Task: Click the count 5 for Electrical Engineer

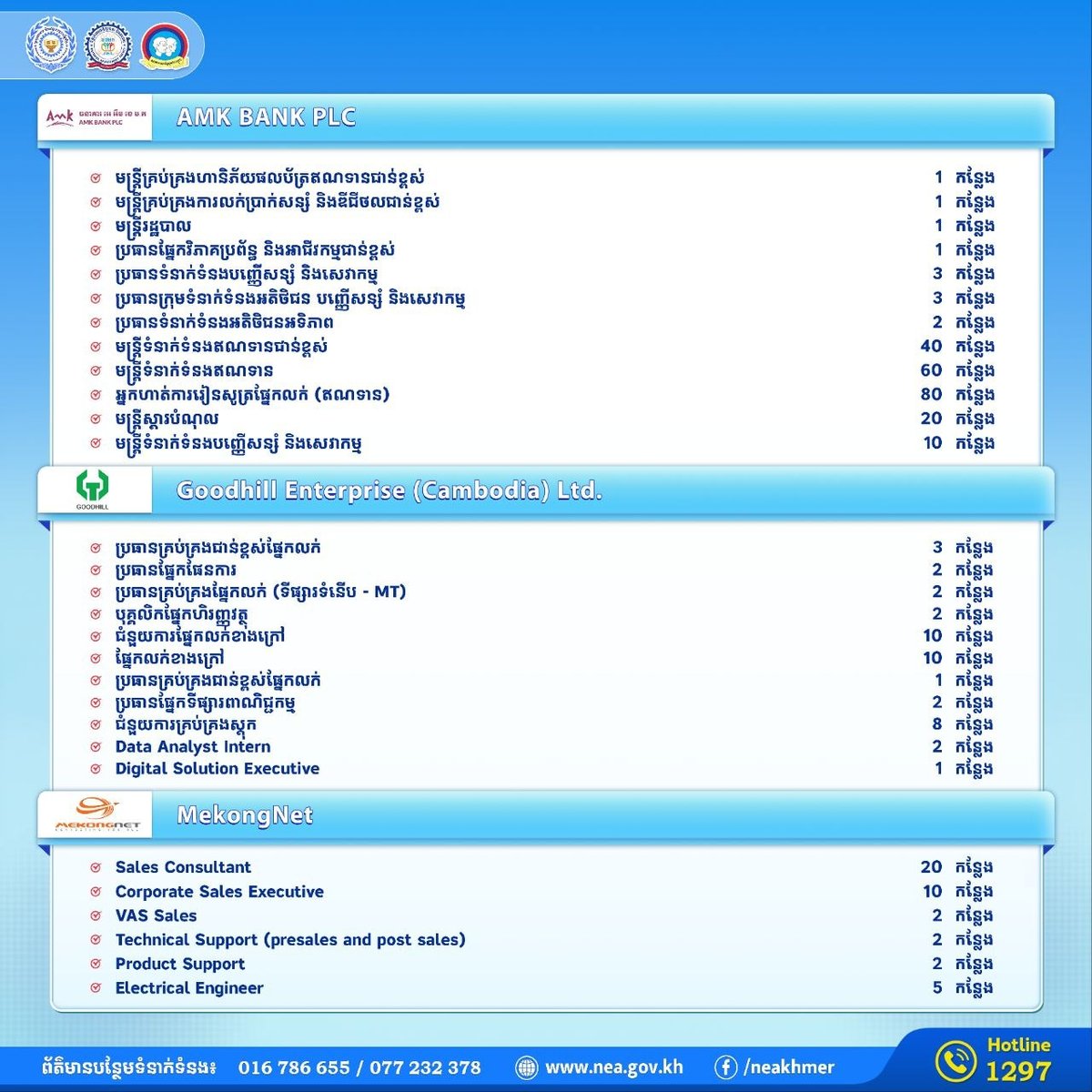Action: point(937,988)
